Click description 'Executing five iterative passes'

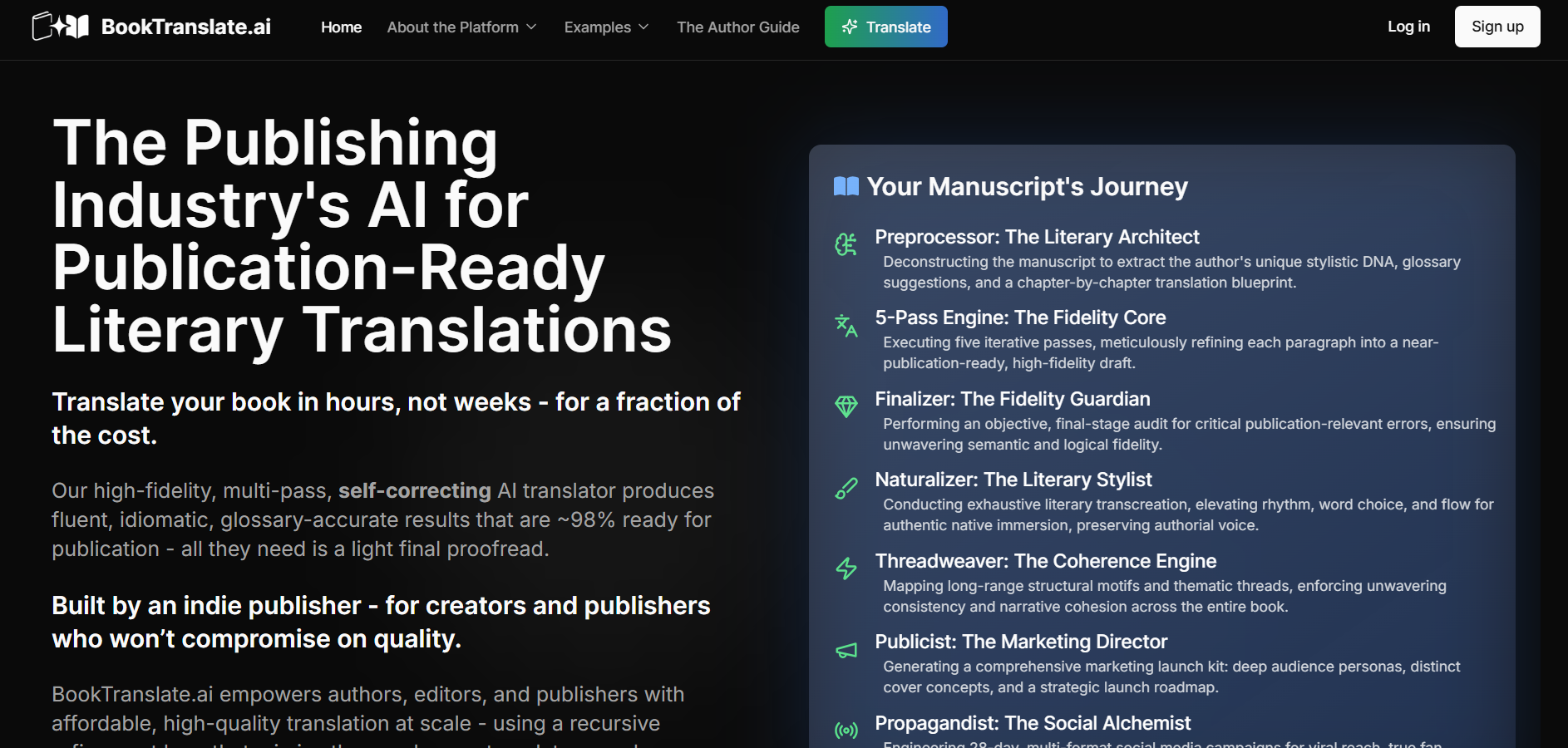click(x=1161, y=352)
